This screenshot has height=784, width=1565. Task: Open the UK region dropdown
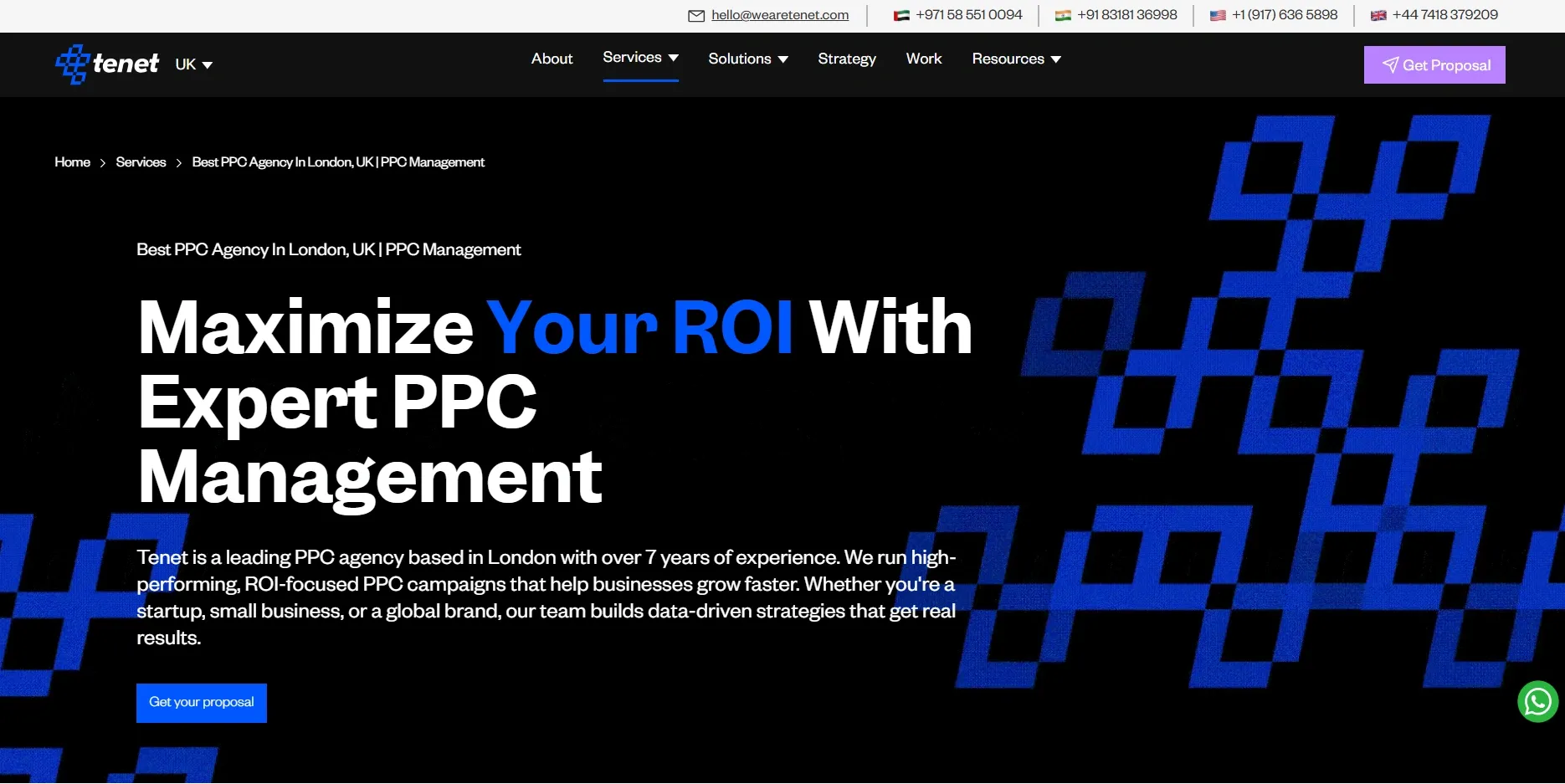click(194, 64)
